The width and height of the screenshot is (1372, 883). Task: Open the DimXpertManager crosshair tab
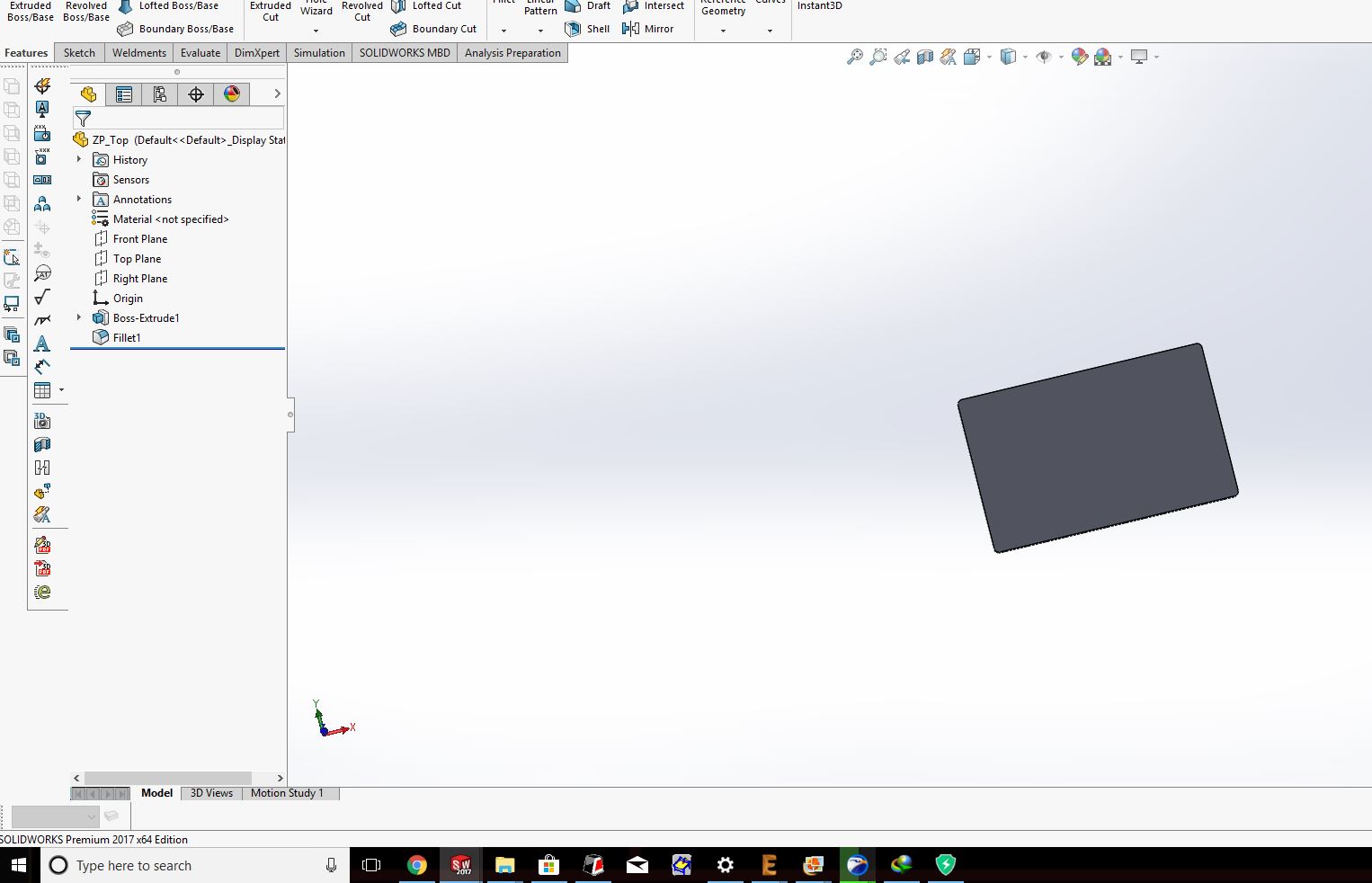(196, 94)
